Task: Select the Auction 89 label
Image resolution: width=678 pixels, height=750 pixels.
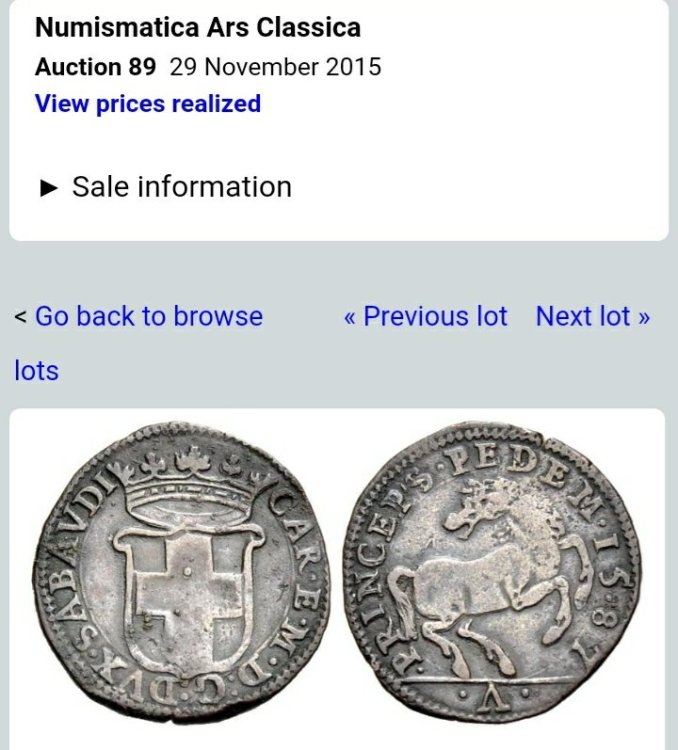Action: point(95,67)
